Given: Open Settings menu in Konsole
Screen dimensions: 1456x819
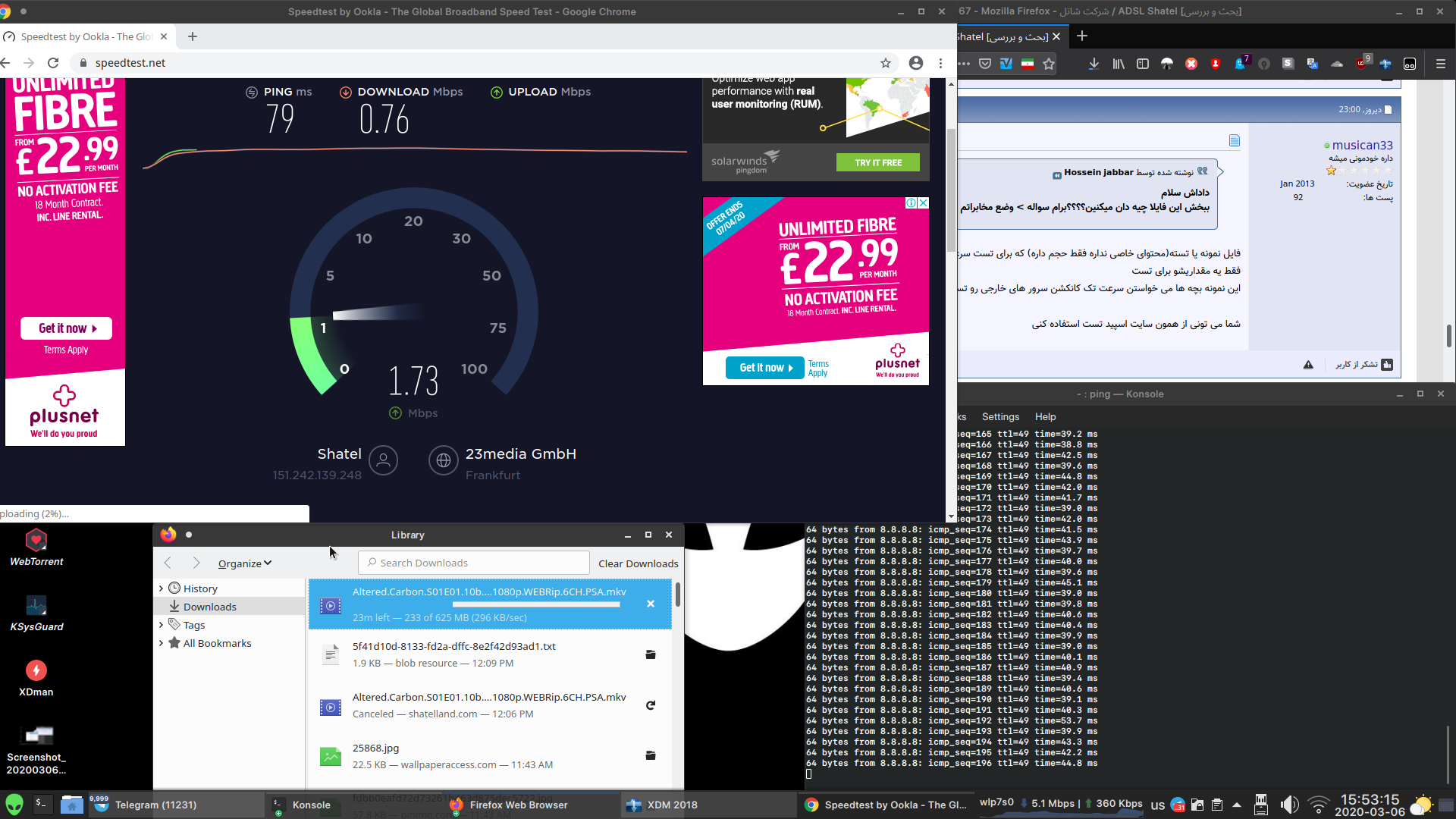Looking at the screenshot, I should 1000,417.
